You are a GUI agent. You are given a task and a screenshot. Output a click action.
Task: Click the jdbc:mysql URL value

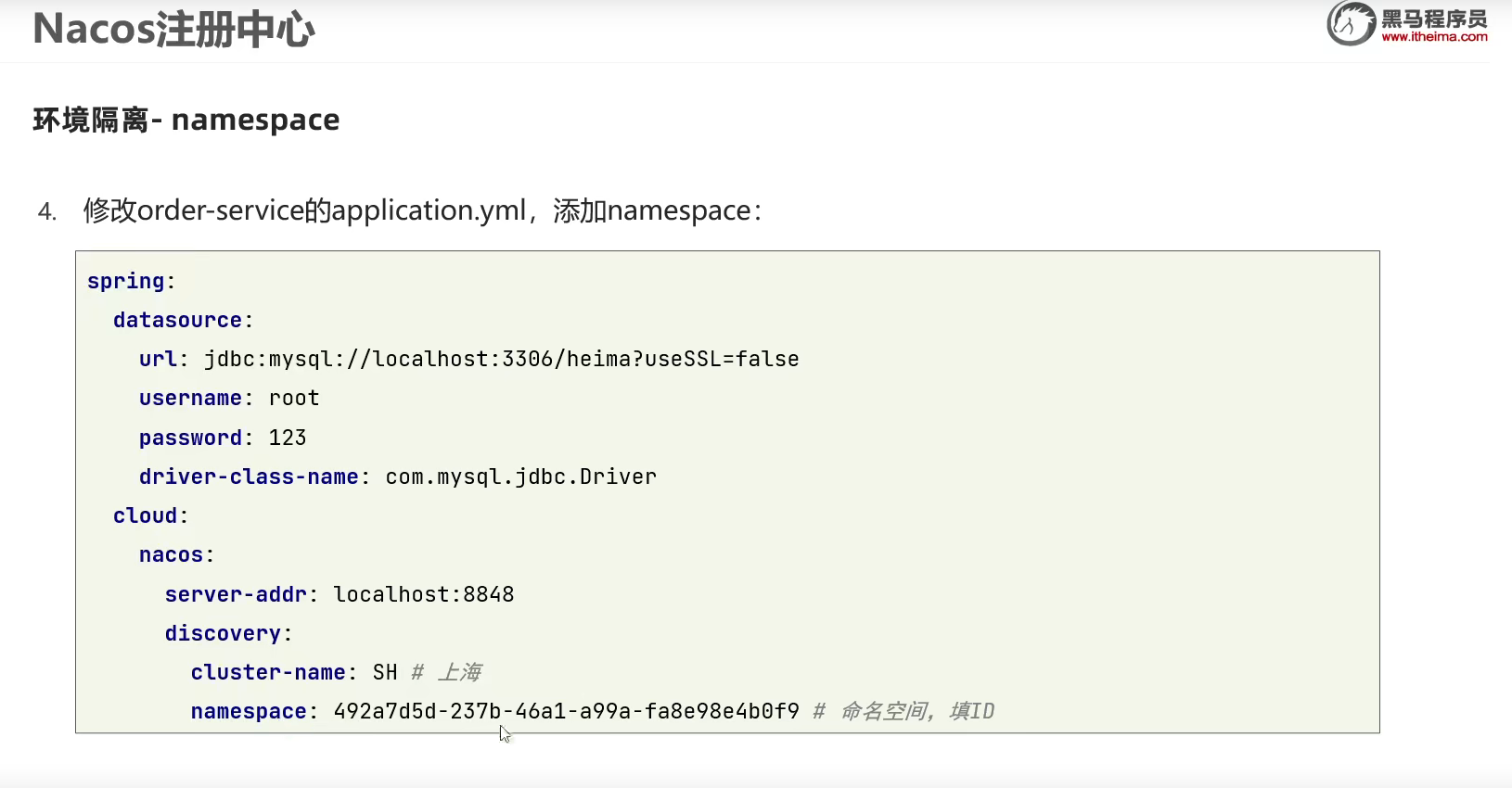point(502,360)
